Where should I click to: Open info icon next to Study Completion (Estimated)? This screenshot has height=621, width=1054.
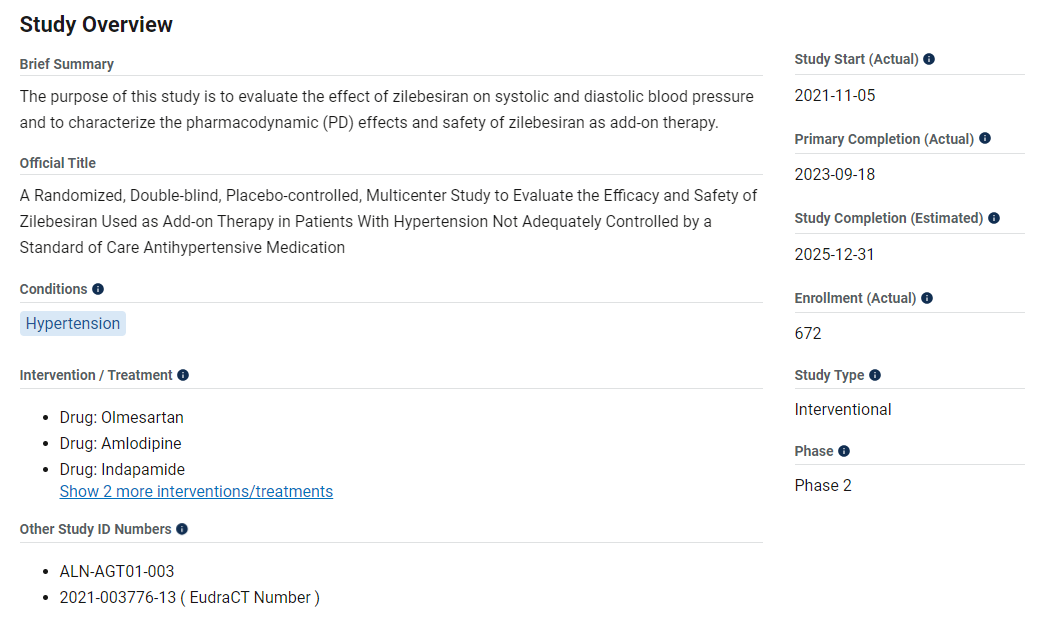coord(994,218)
